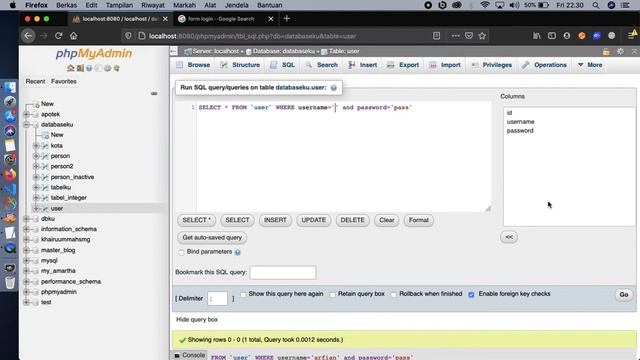Expand information_schema database node
640x360 pixels.
click(x=27, y=229)
